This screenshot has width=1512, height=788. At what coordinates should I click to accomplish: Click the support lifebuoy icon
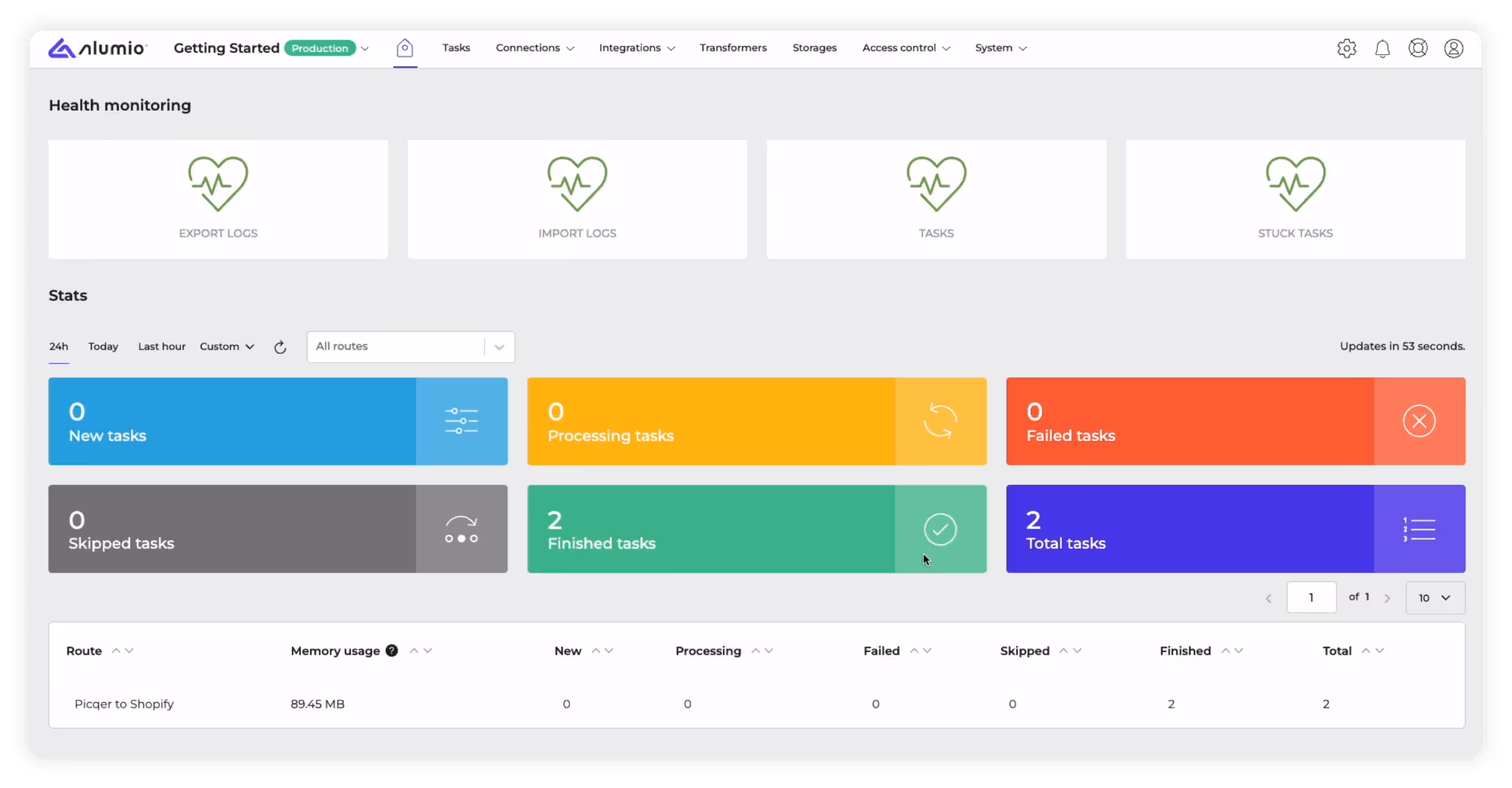(x=1418, y=49)
